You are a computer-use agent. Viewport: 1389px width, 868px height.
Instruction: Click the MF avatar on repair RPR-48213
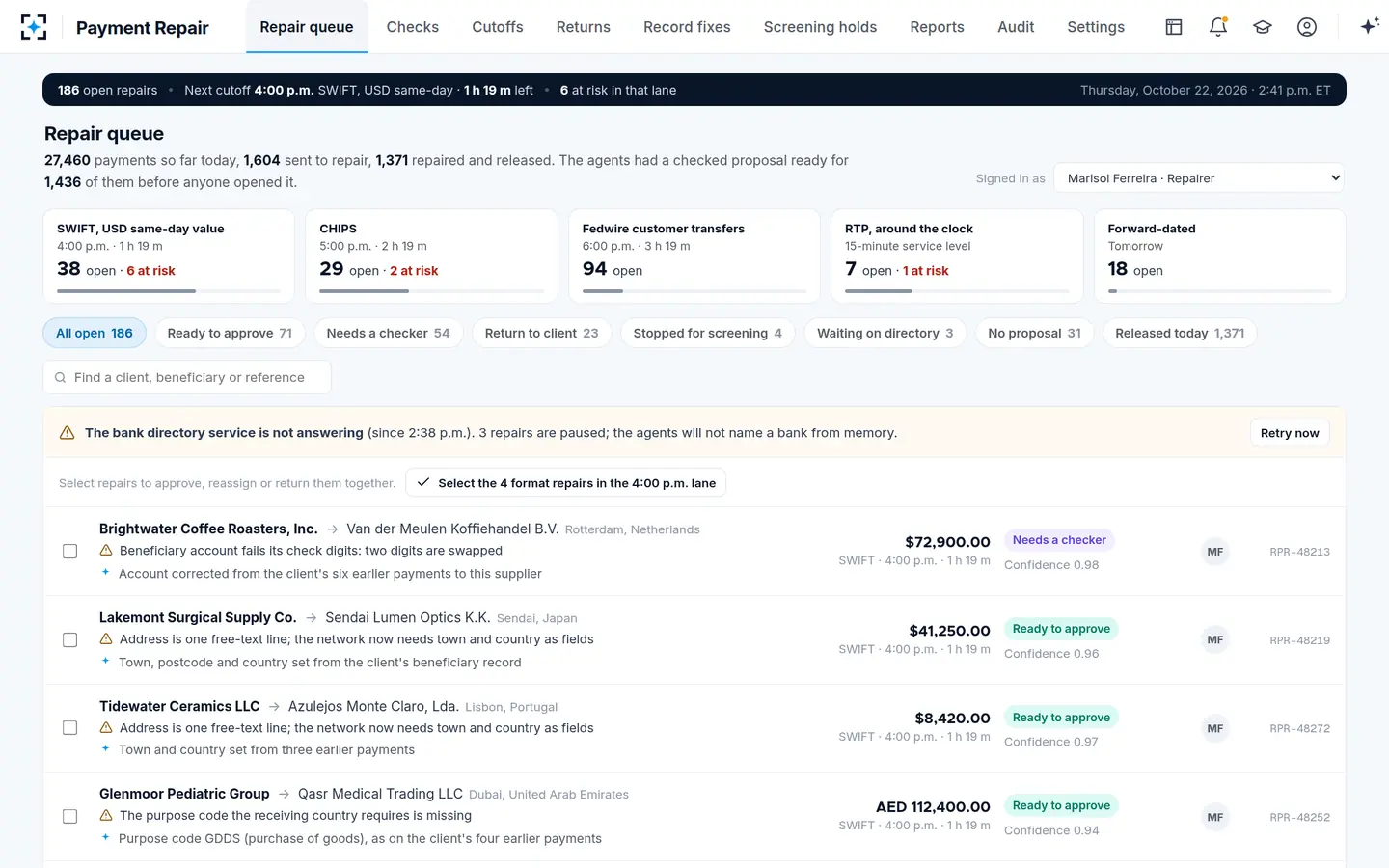pos(1215,552)
